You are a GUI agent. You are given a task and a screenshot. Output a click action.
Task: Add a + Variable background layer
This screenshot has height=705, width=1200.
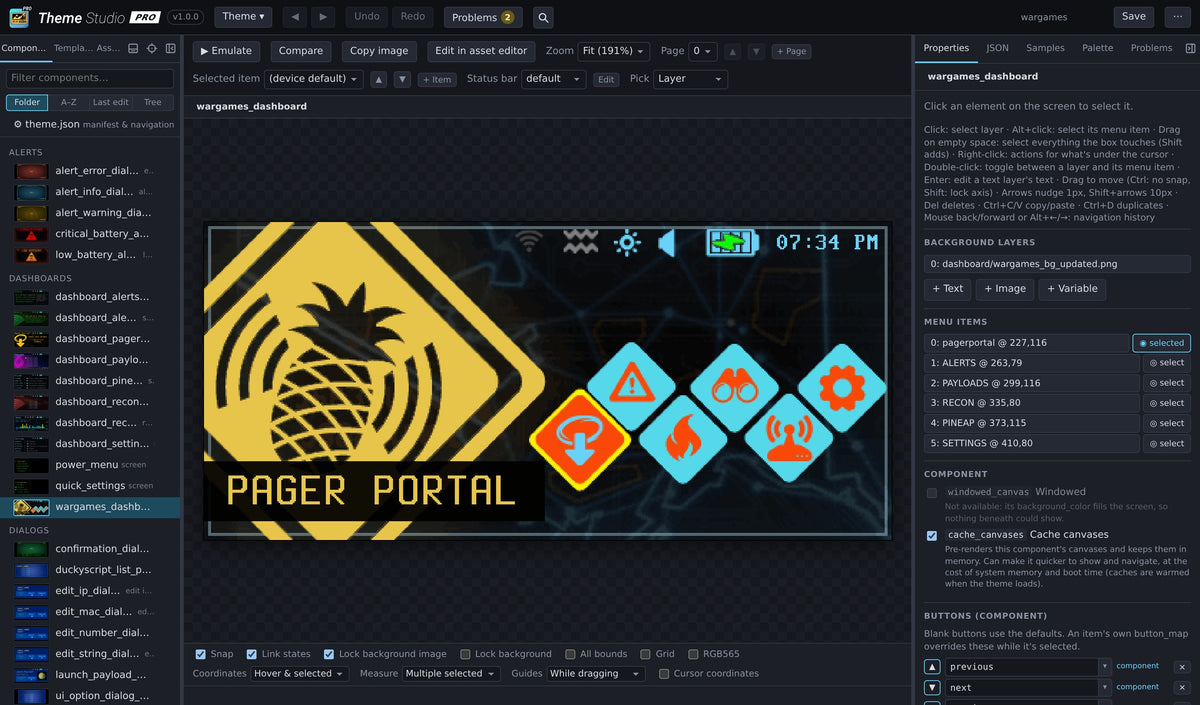[1072, 289]
